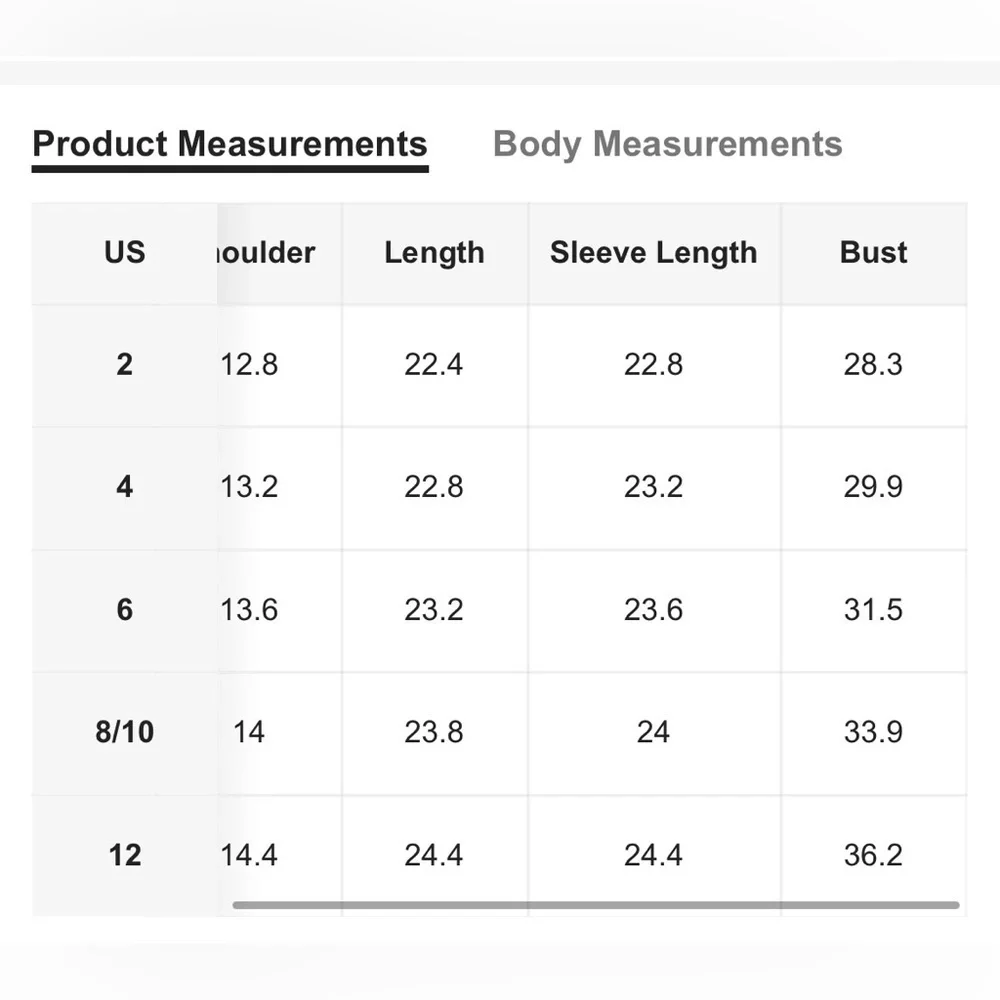Select the US size 12 row label
The height and width of the screenshot is (1000, 1000).
point(124,855)
